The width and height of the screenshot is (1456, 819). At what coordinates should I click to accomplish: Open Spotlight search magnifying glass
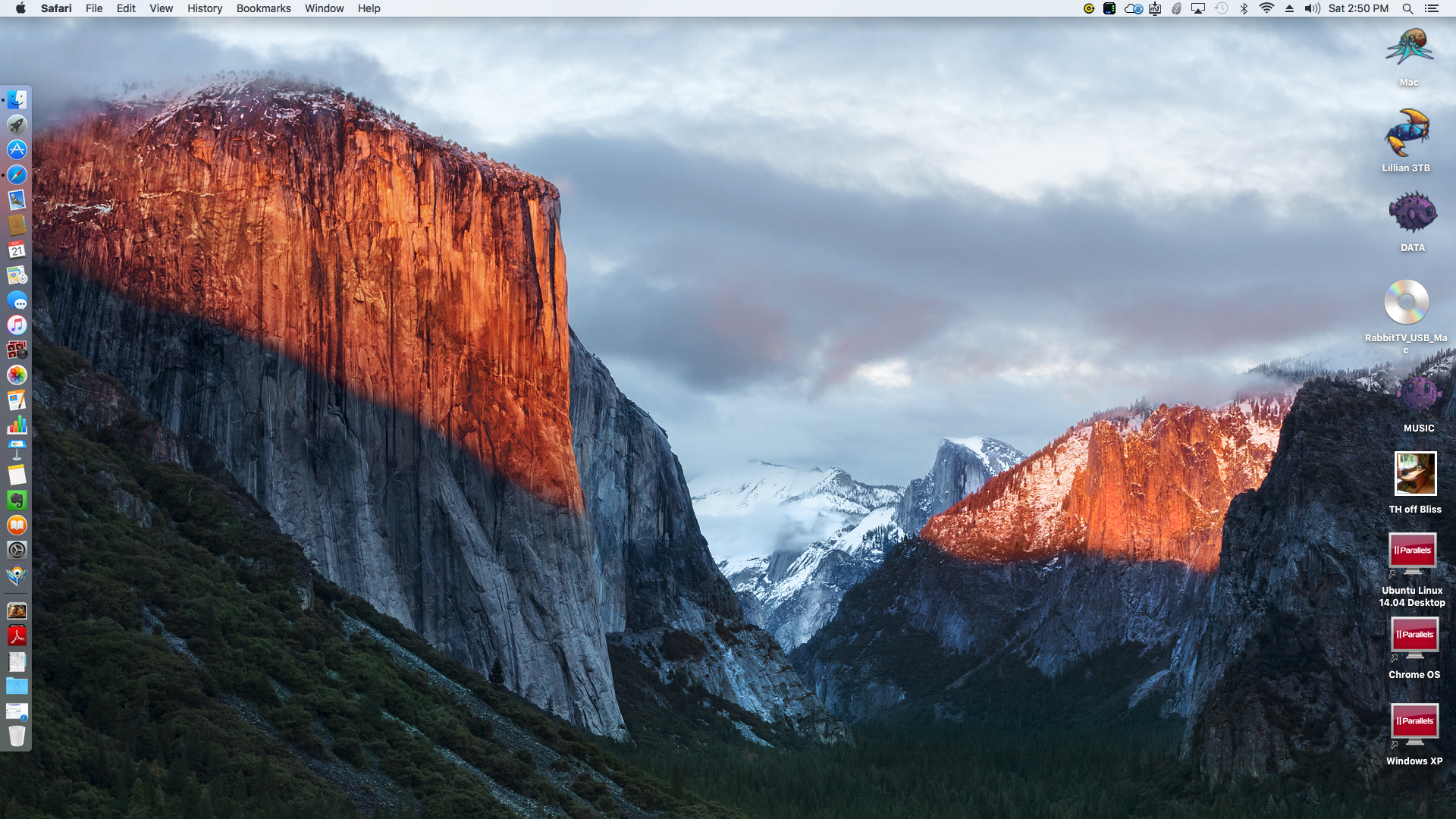pos(1407,8)
